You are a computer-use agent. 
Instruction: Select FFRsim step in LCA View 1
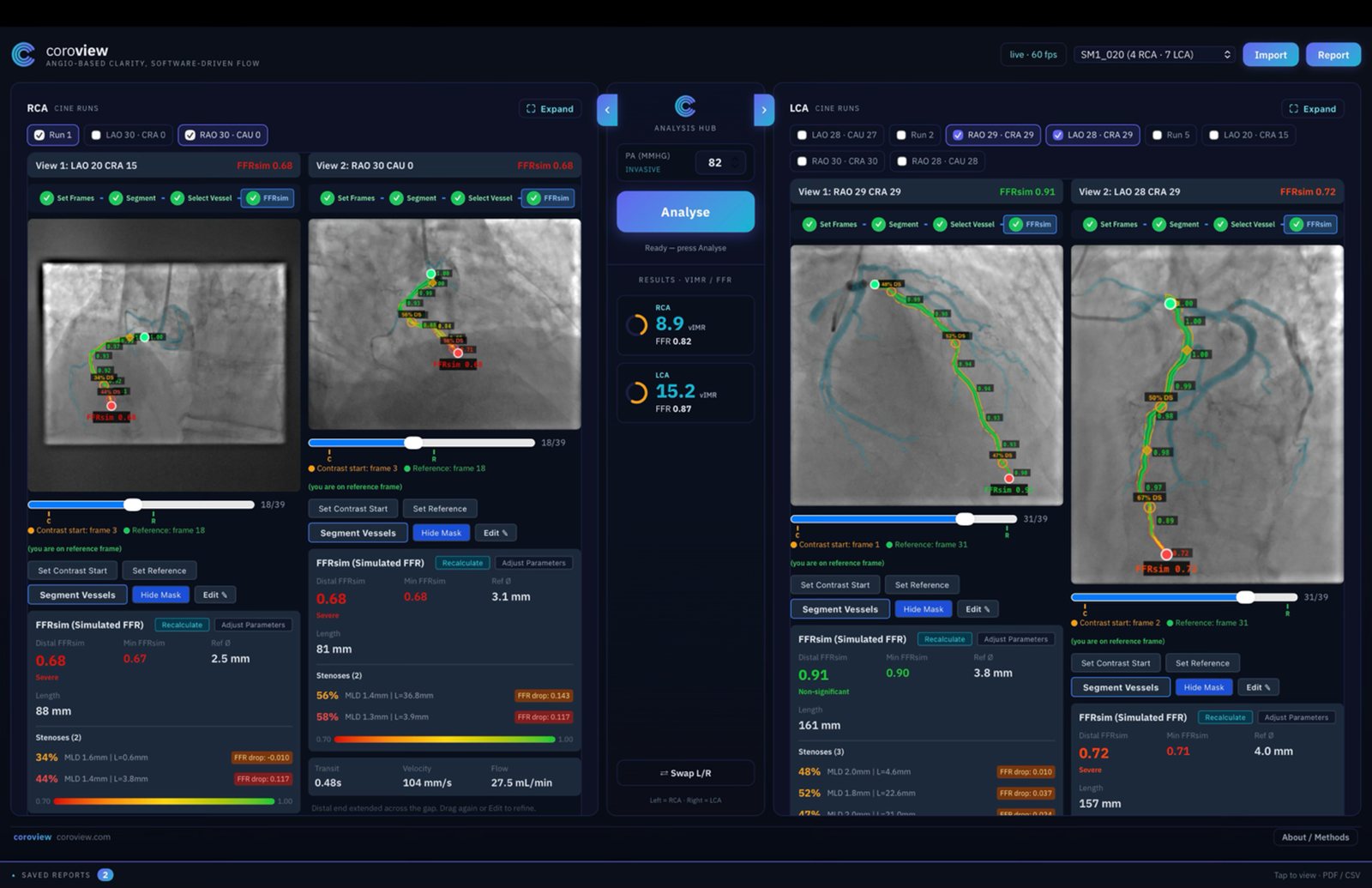coord(1030,225)
